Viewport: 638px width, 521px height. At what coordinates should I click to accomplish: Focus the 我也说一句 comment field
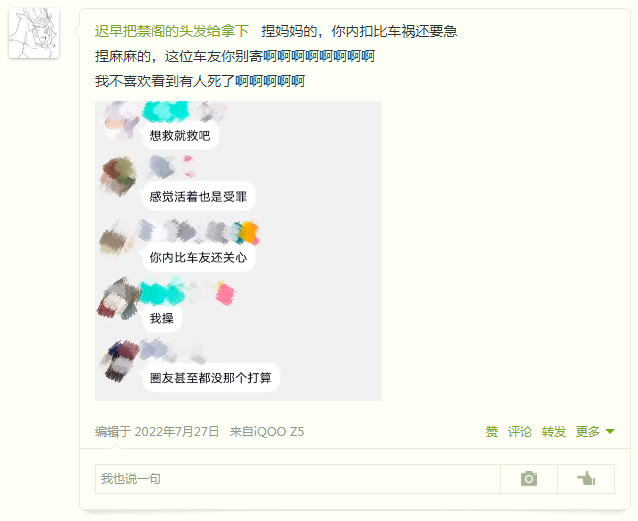tap(297, 479)
